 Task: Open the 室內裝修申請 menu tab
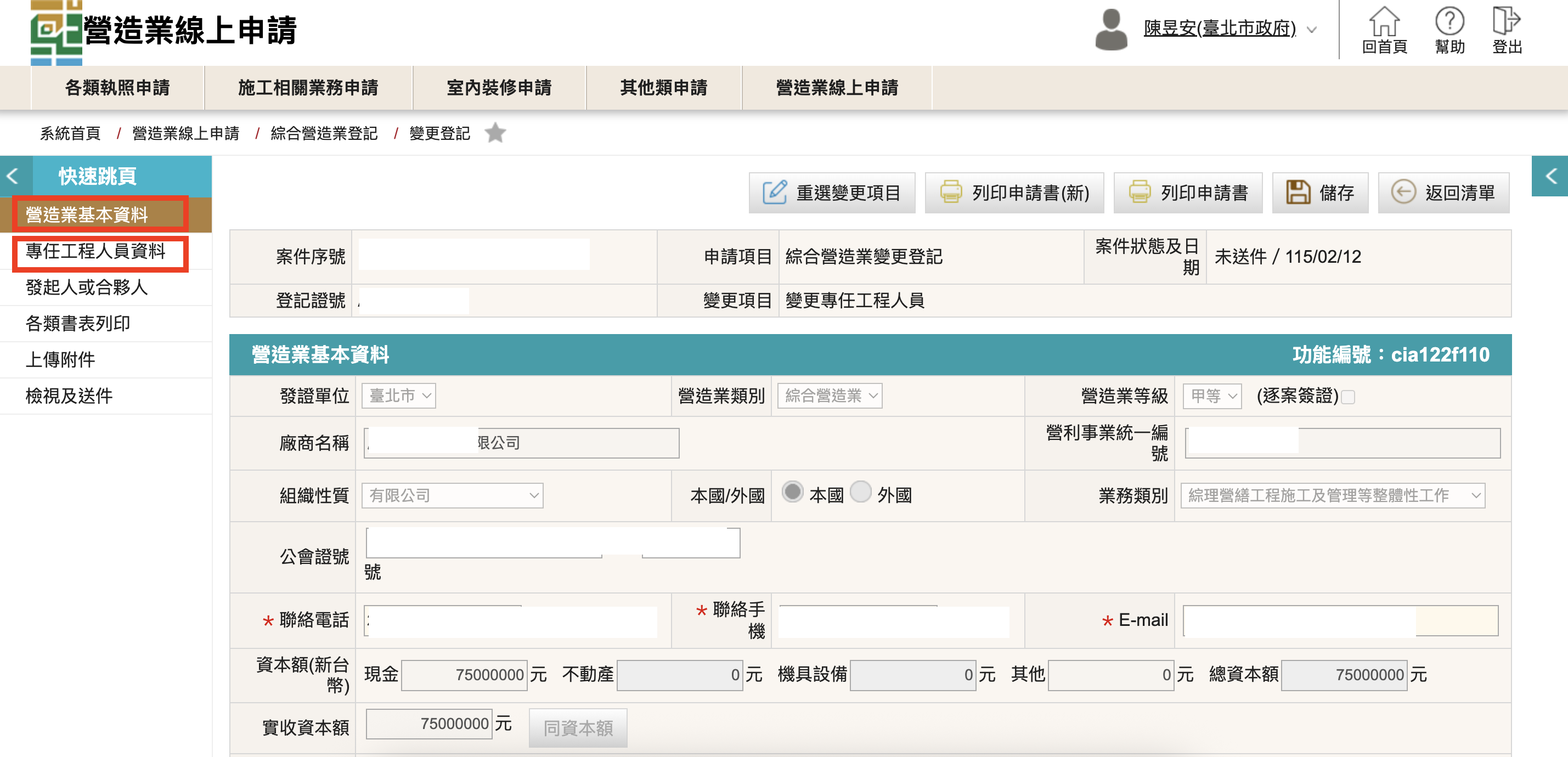pos(499,88)
